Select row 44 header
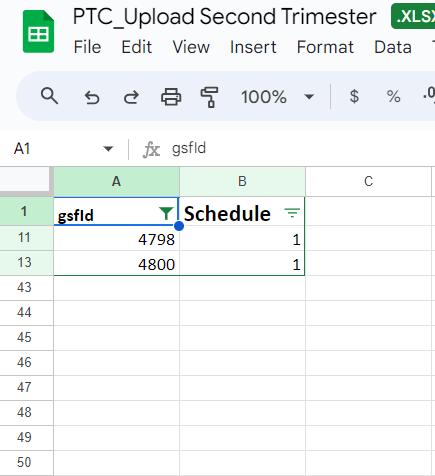Screen dimensions: 435x476 click(26, 313)
